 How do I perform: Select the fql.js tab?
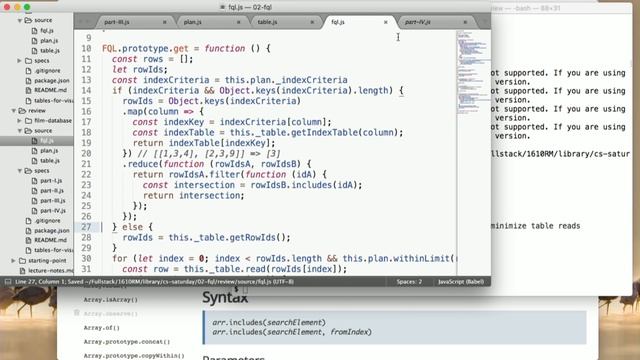tap(338, 22)
